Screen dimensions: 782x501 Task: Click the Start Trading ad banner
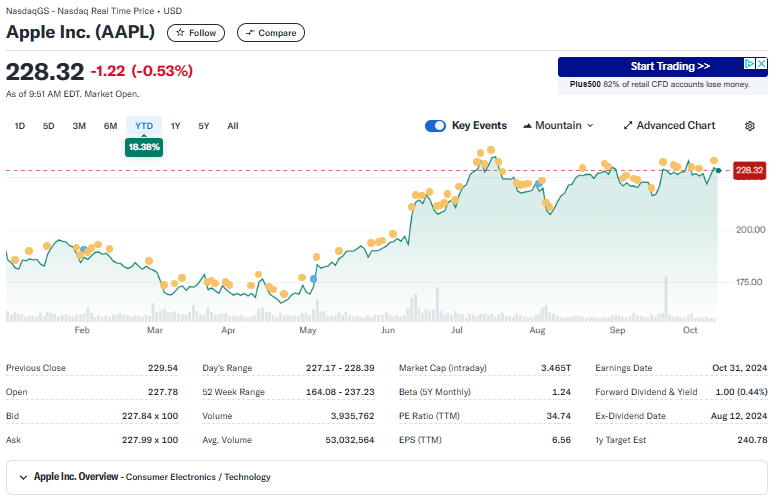[x=662, y=66]
